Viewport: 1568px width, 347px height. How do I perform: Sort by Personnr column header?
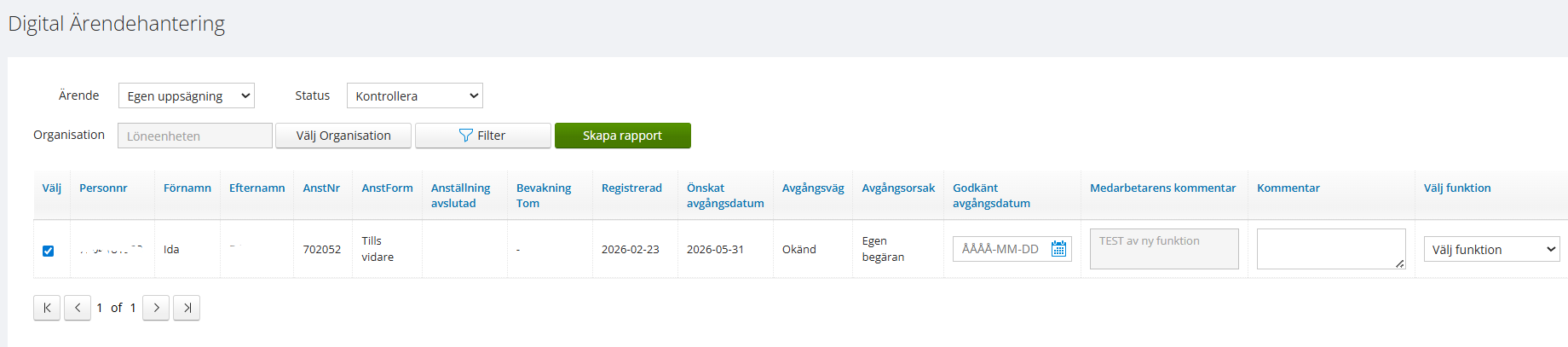click(103, 188)
